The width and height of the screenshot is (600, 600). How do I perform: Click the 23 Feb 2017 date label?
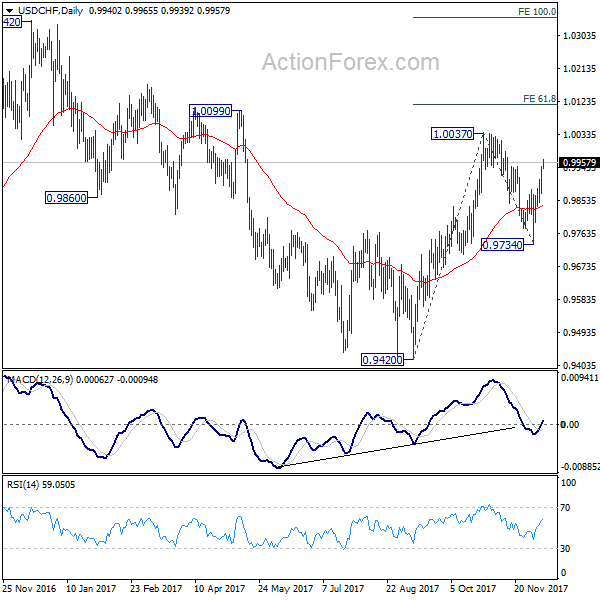[x=156, y=588]
